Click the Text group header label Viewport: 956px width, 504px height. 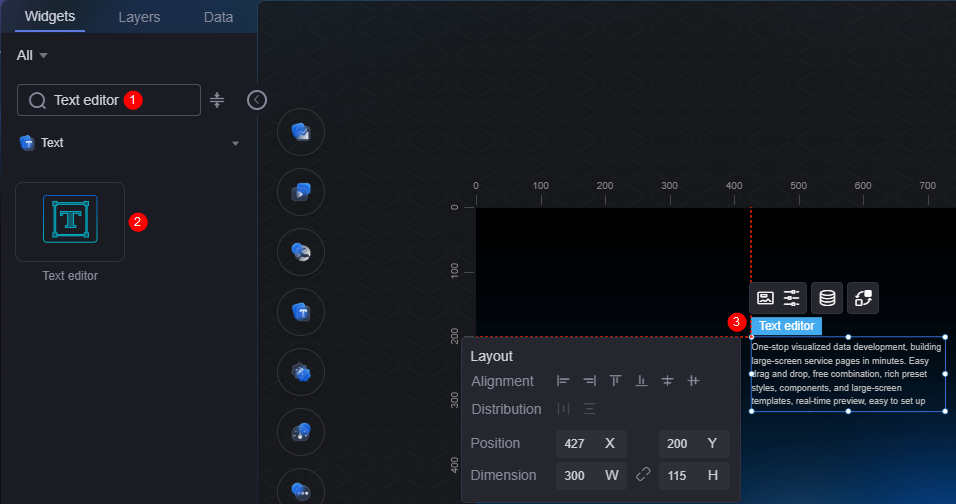[52, 143]
